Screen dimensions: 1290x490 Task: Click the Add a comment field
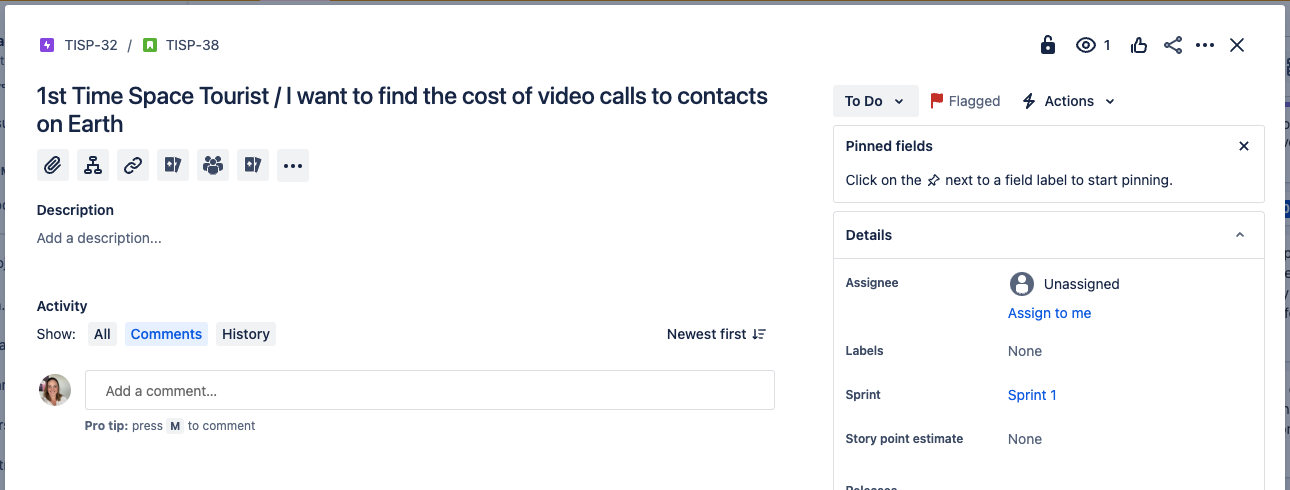[x=430, y=391]
